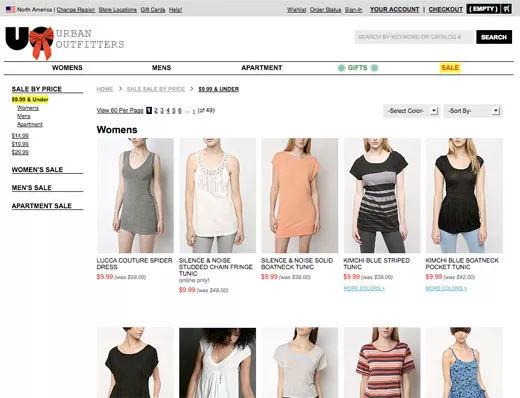The height and width of the screenshot is (398, 520).
Task: Open second-row red striped tee photo
Action: point(382,363)
